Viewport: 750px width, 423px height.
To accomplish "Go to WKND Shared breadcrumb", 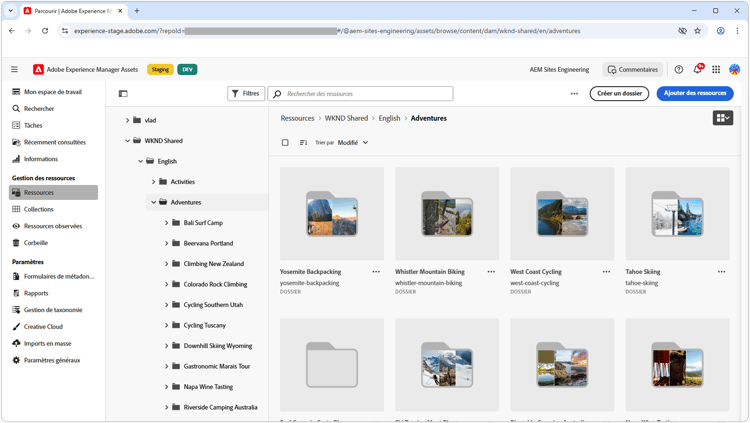I will (346, 118).
